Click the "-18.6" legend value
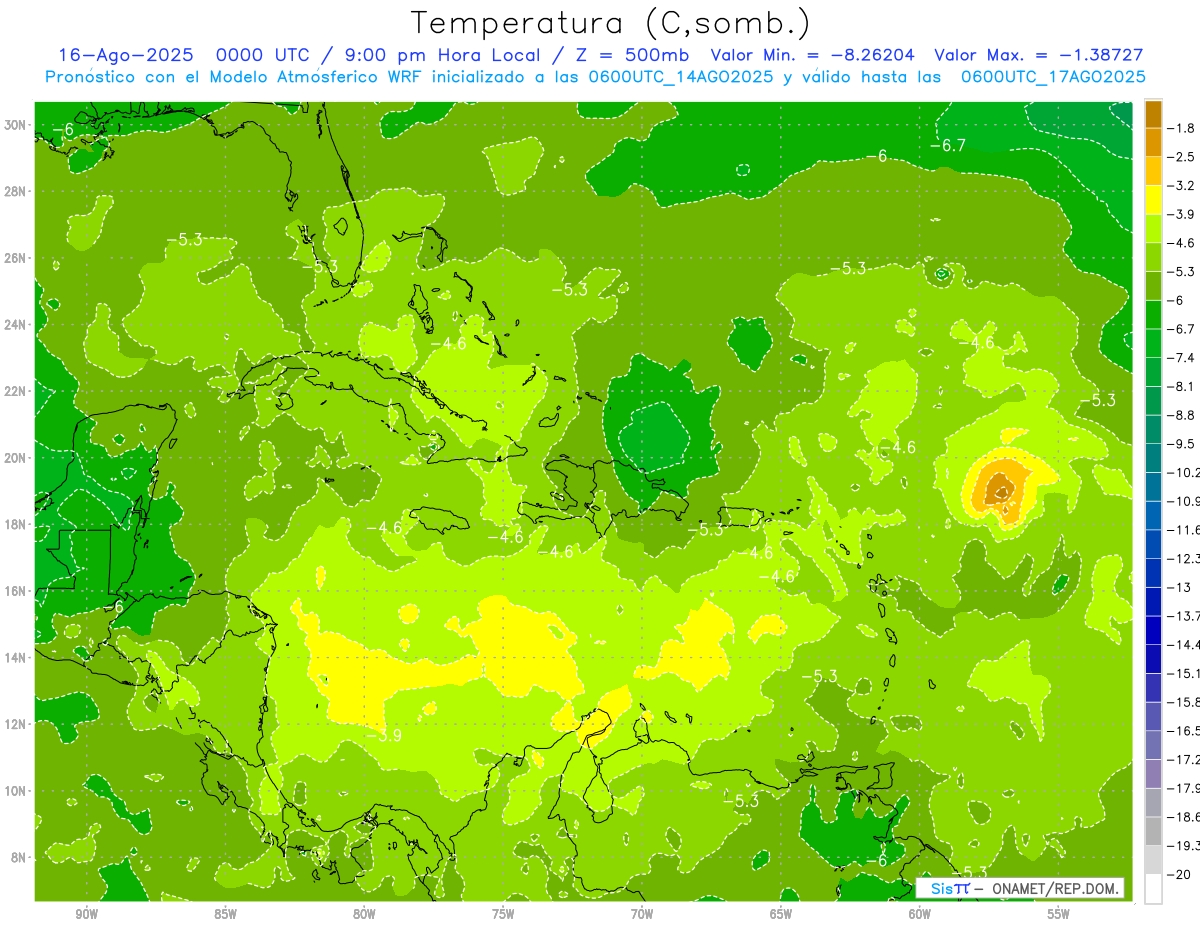The width and height of the screenshot is (1200, 927). coord(1185,817)
